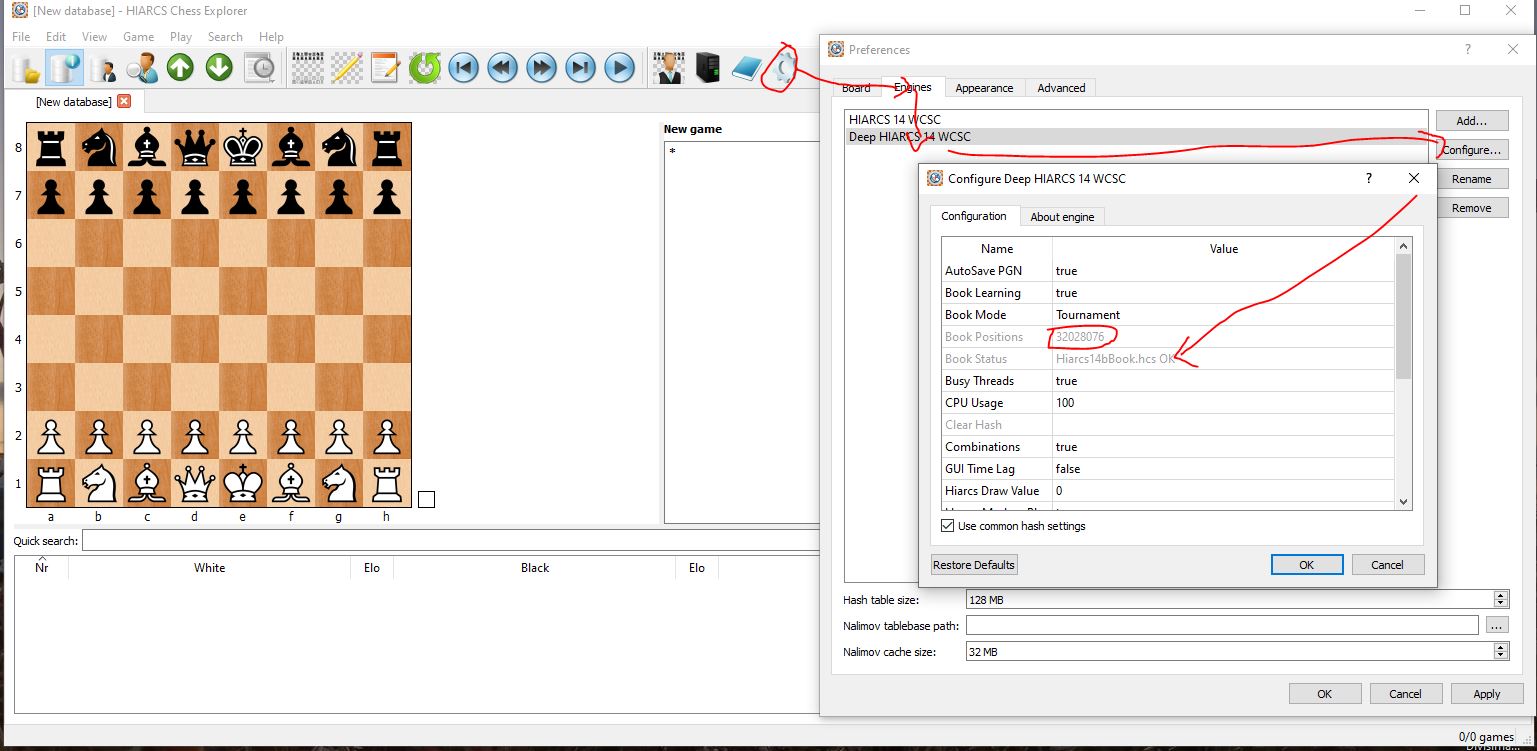Decrease Nalimov cache size with down arrow

click(x=1500, y=655)
